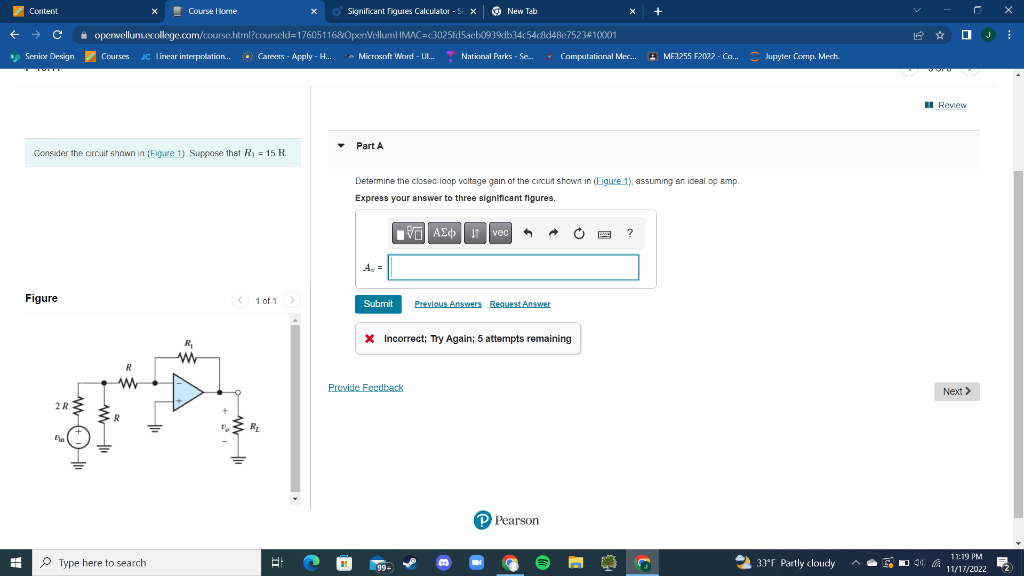Show hidden system tray icons

tap(855, 563)
